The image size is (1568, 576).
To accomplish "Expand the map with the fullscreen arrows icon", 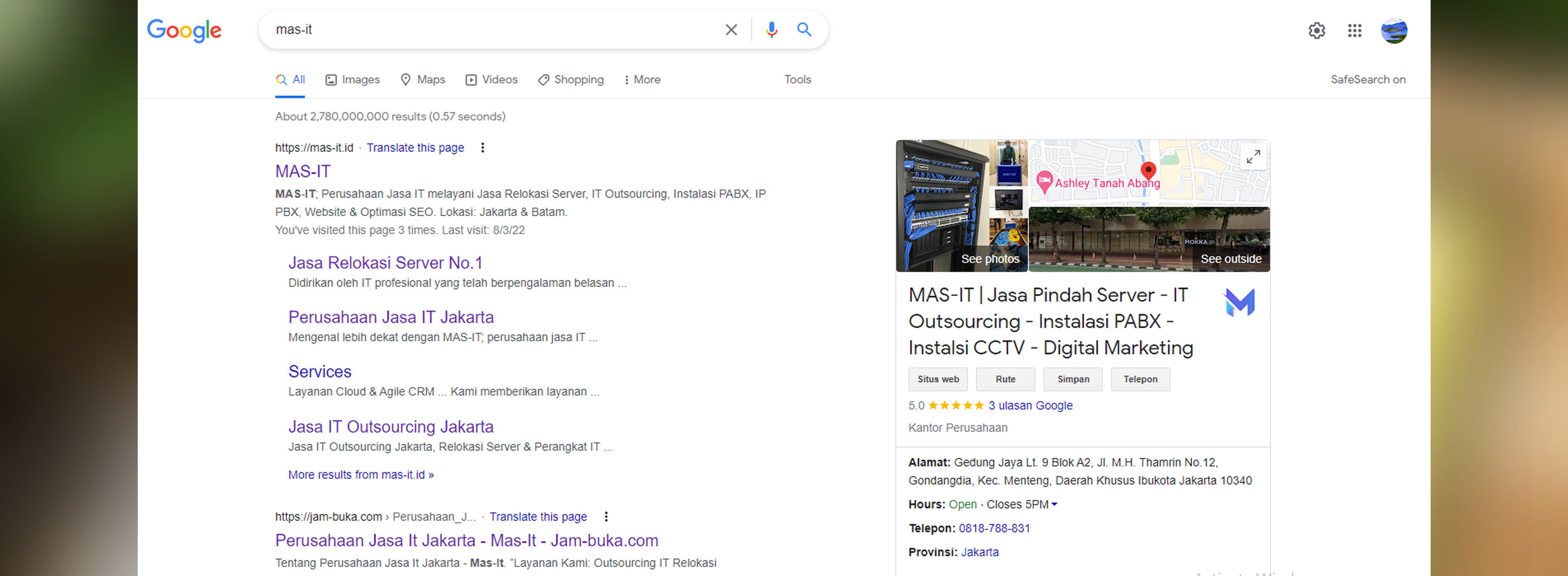I will pos(1253,157).
